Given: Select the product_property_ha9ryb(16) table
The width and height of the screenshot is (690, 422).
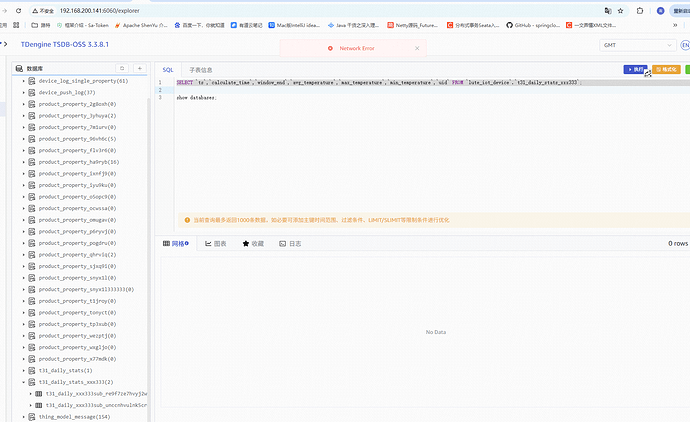Looking at the screenshot, I should pyautogui.click(x=78, y=161).
